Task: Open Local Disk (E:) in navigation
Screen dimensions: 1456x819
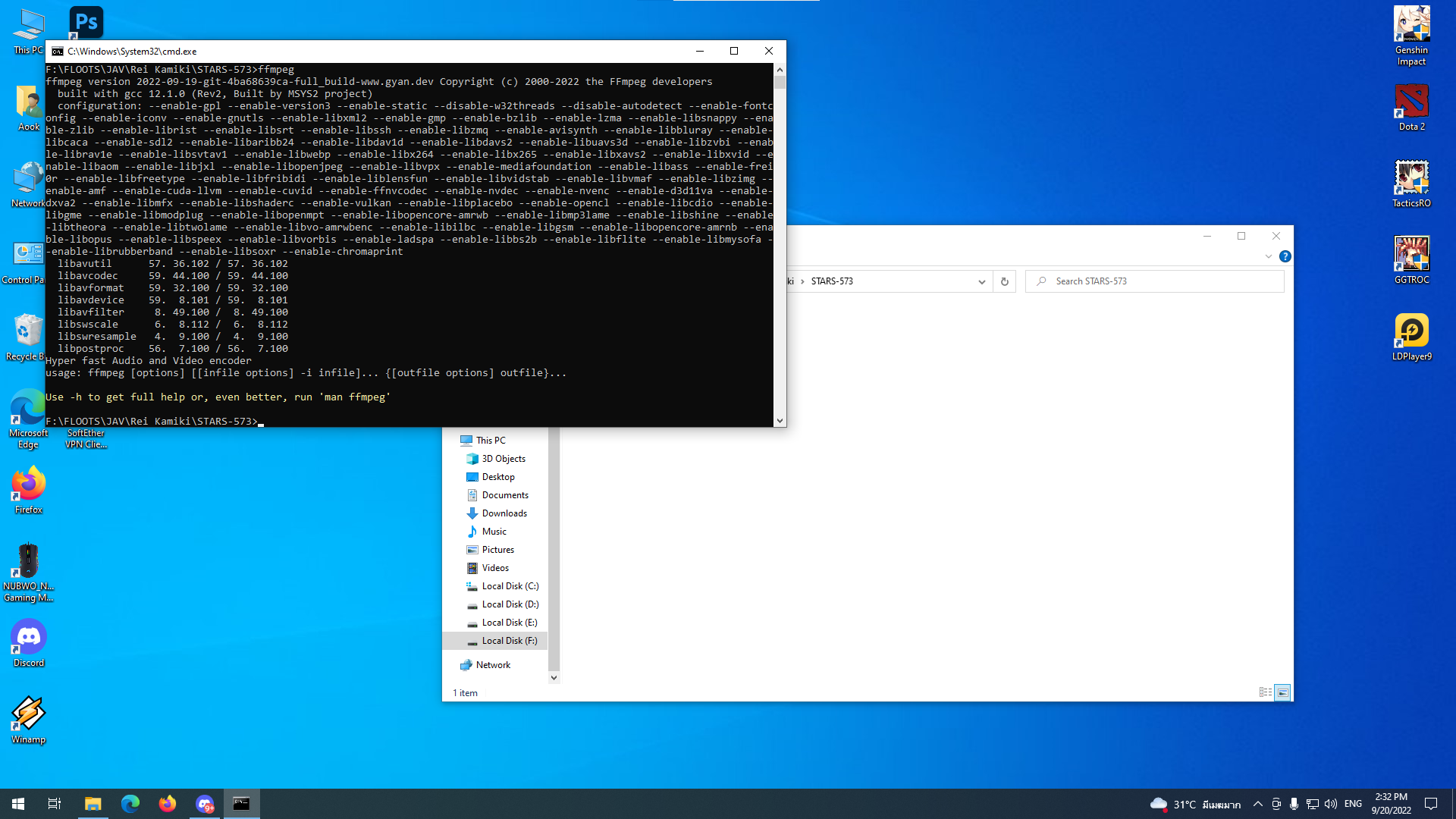Action: pos(510,623)
